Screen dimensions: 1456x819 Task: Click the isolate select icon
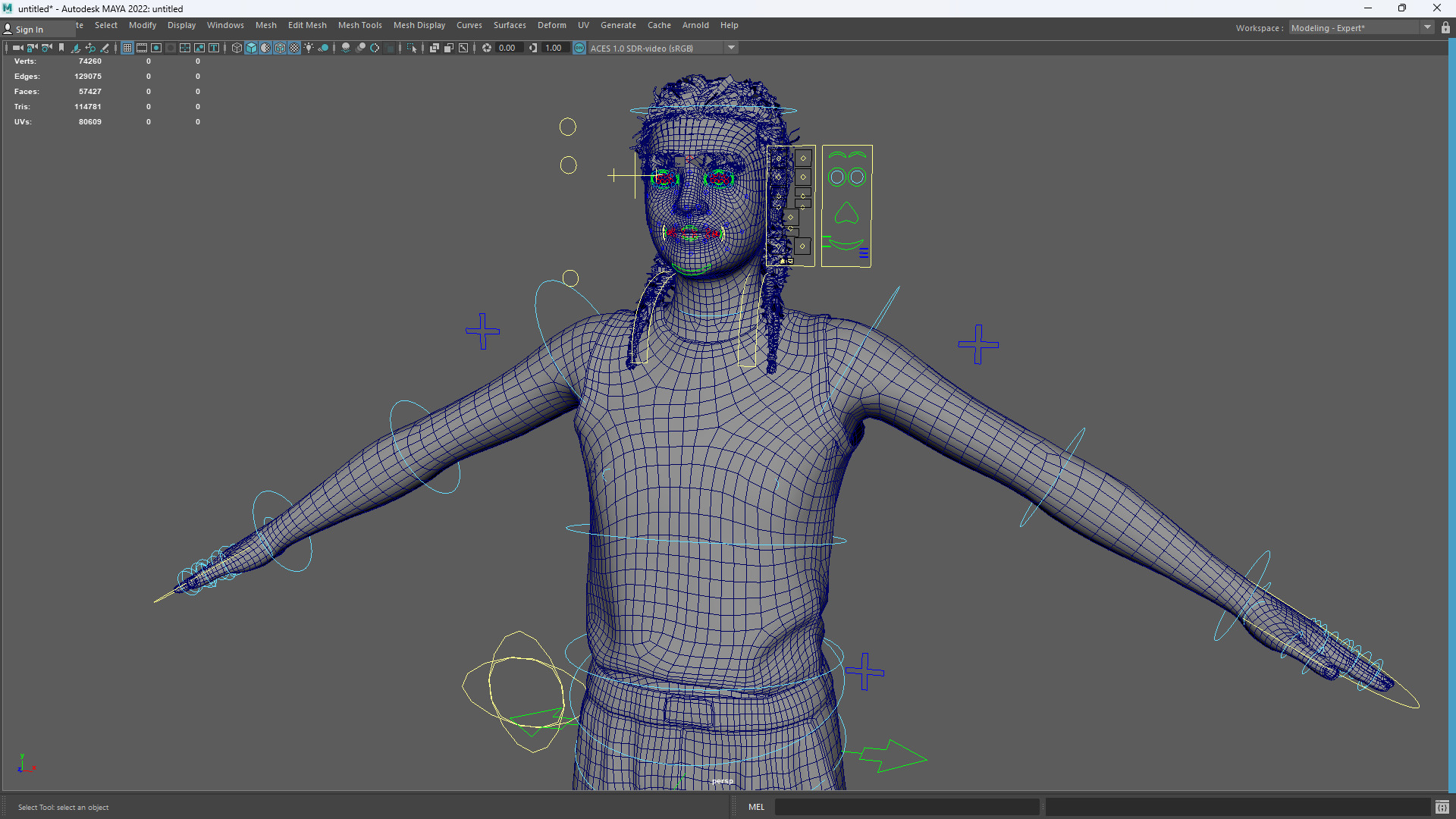click(x=412, y=48)
